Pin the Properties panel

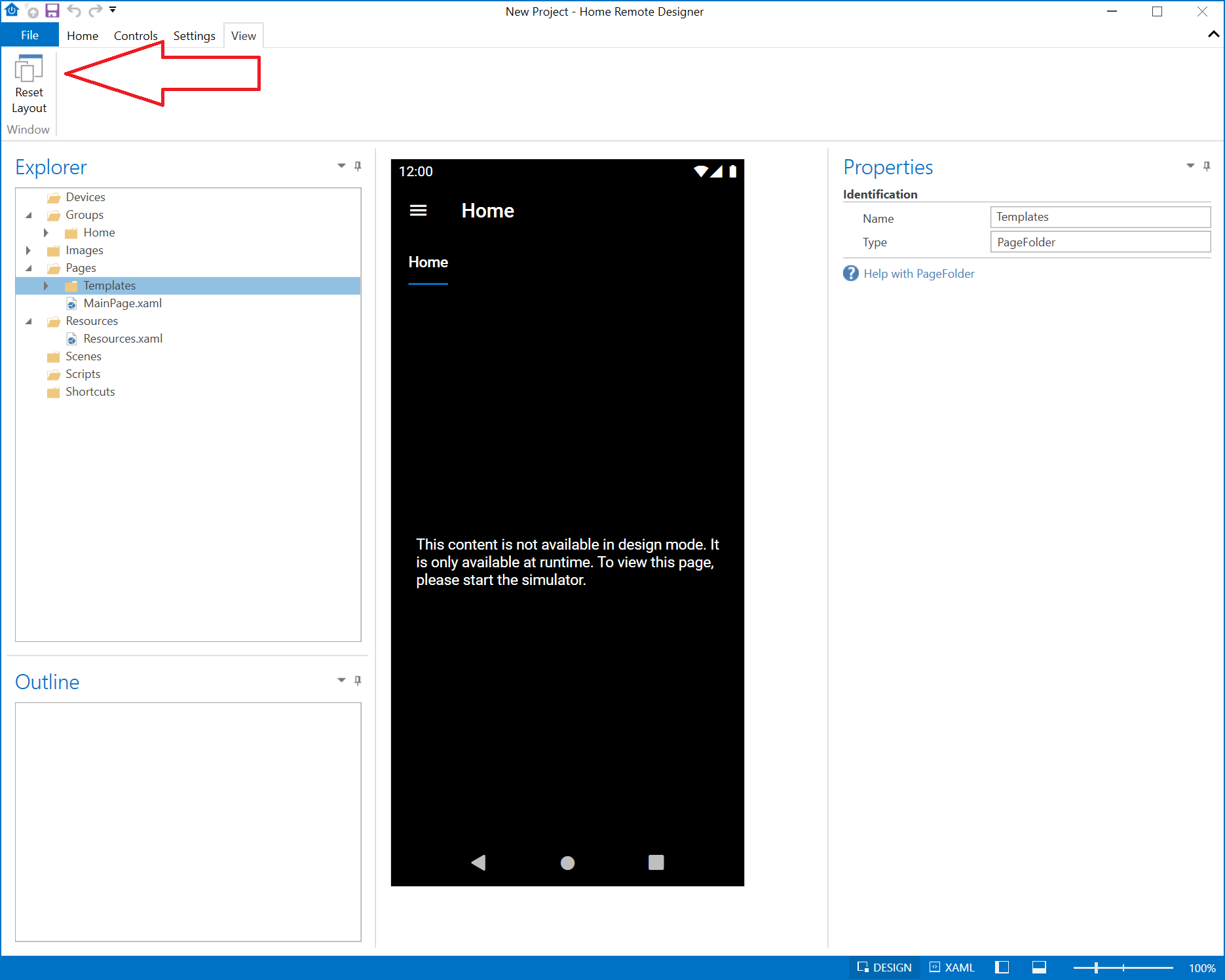point(1207,166)
